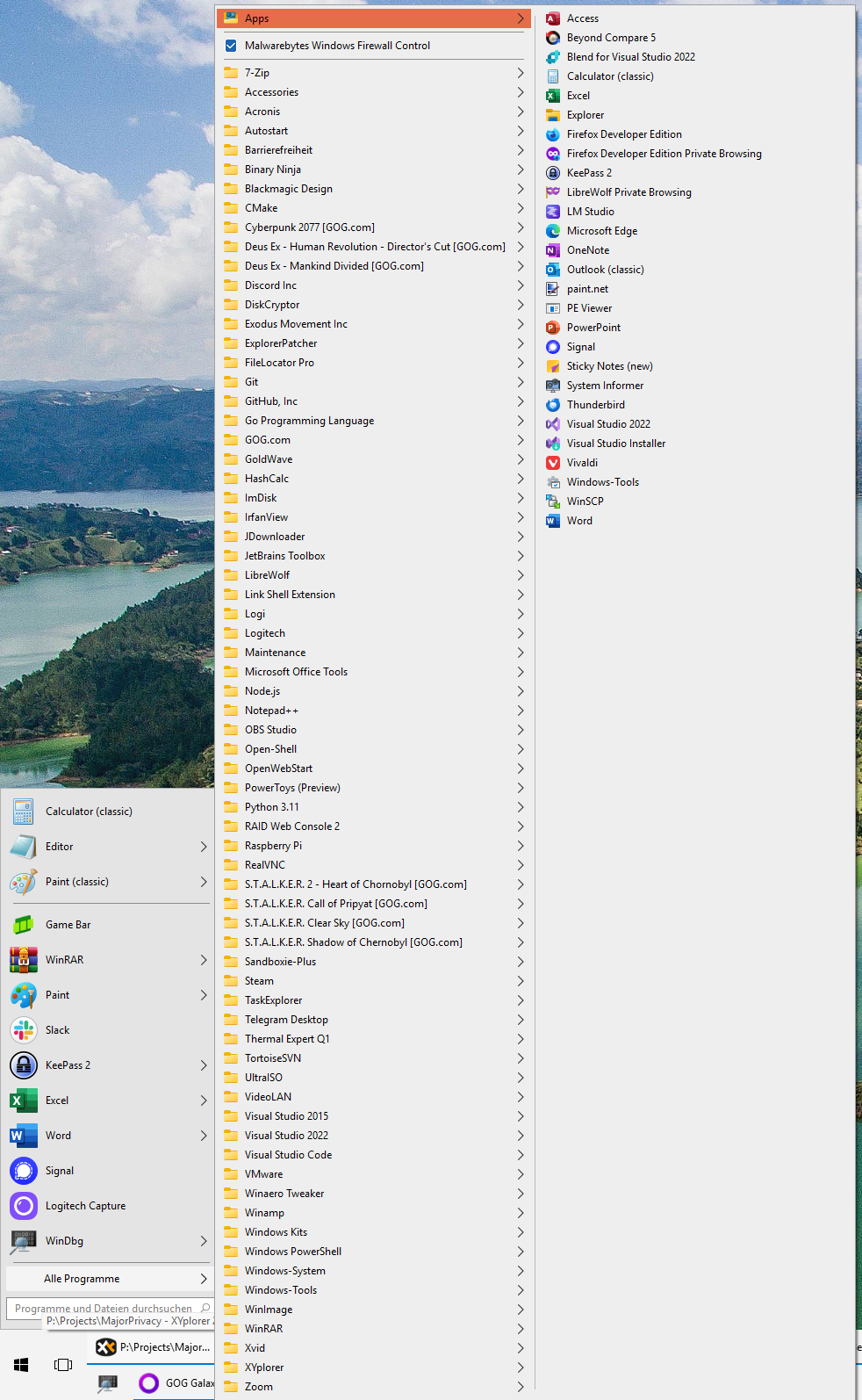Select Telegram Desktop folder
862x1400 pixels.
373,1020
